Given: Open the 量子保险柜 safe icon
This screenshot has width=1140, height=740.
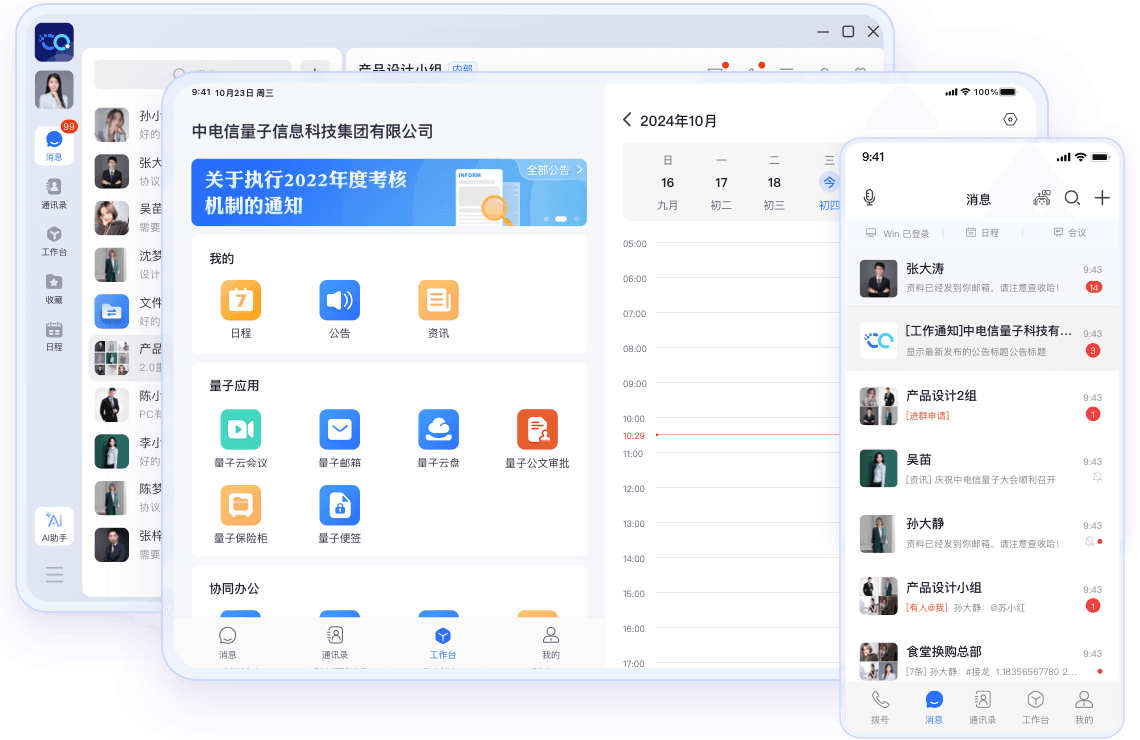Looking at the screenshot, I should 240,506.
